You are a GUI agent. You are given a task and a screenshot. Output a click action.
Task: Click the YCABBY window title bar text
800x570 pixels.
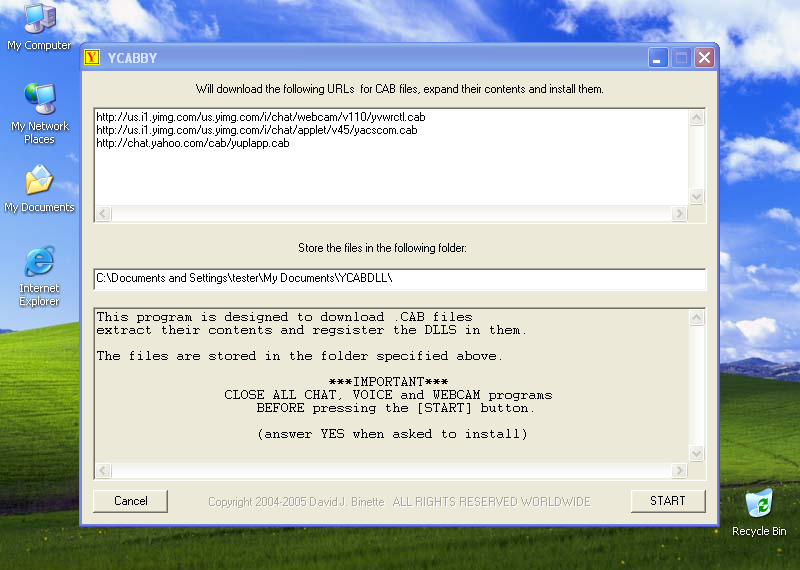coord(132,58)
